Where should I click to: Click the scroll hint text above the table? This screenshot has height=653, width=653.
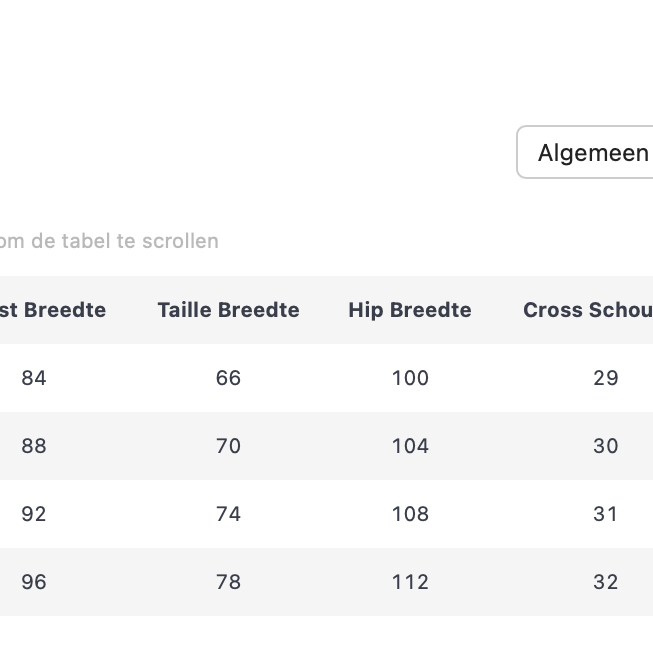[108, 241]
